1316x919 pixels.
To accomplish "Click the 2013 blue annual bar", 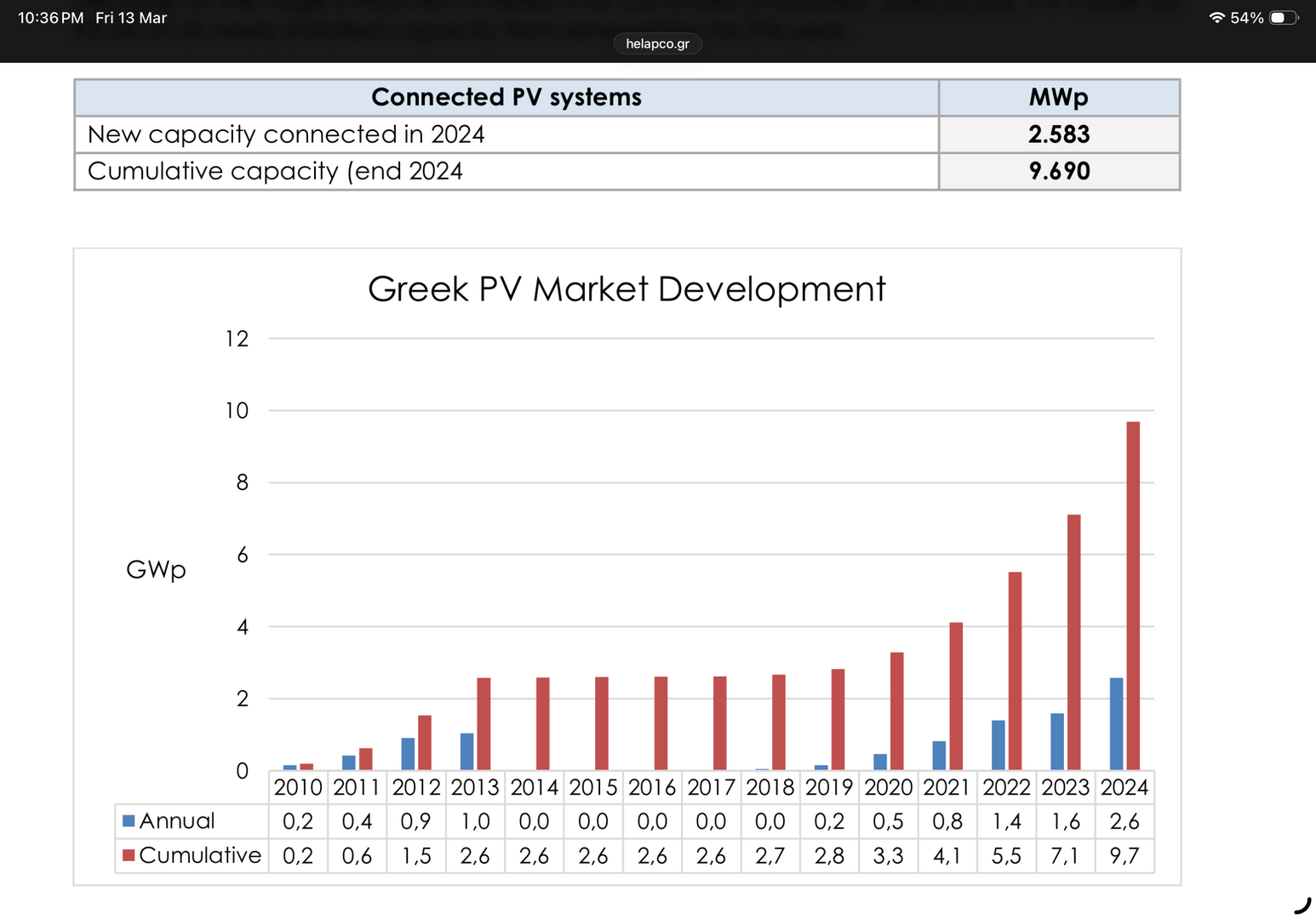I will point(466,751).
